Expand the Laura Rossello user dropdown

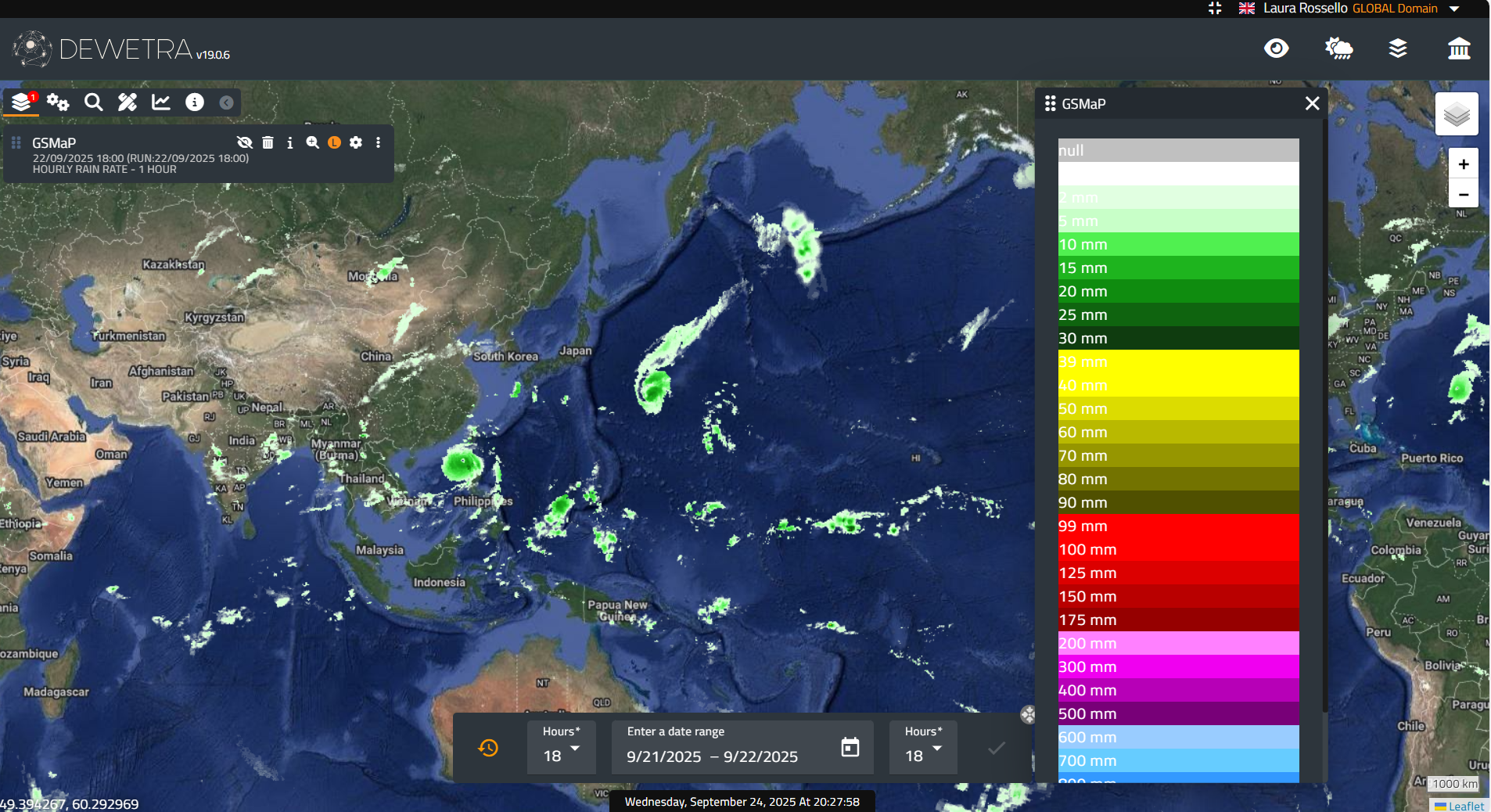pyautogui.click(x=1454, y=9)
